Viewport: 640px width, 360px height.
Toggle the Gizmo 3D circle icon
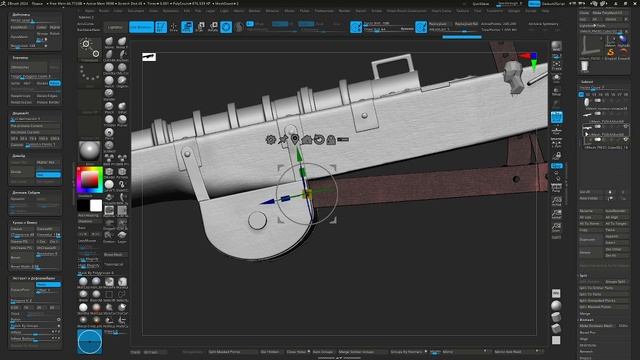(x=226, y=27)
